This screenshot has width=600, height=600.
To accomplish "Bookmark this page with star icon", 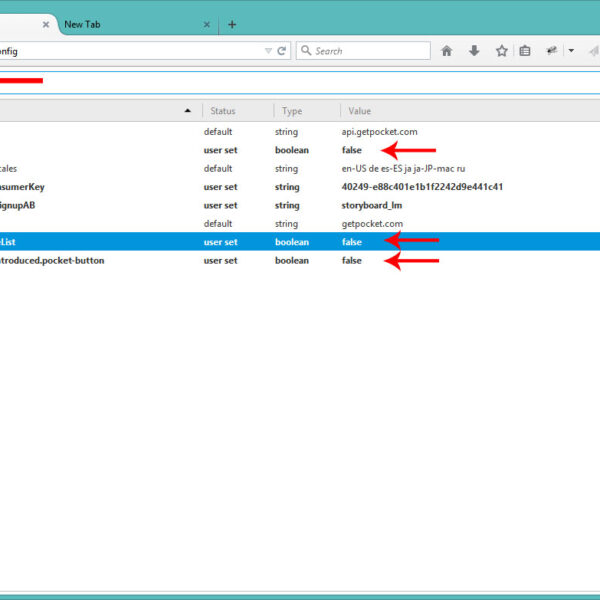I will (x=500, y=51).
